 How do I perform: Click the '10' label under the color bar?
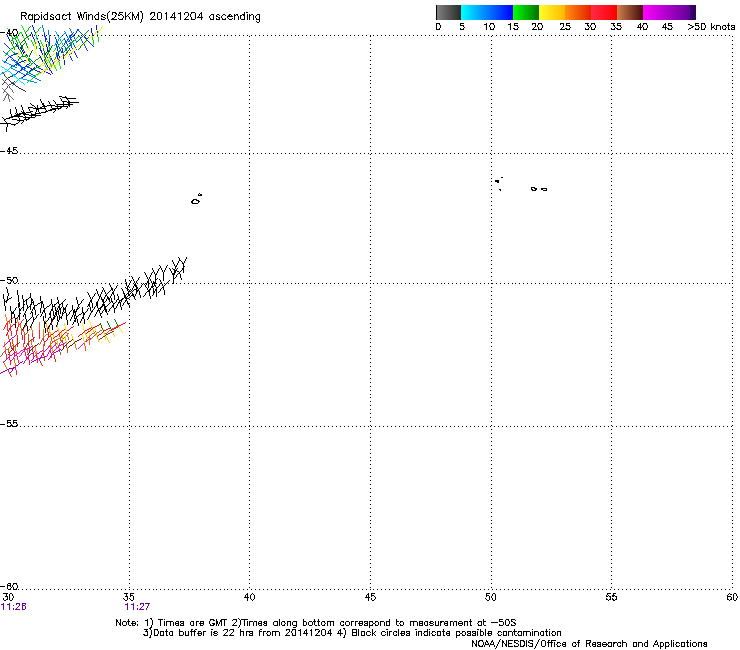pyautogui.click(x=489, y=27)
